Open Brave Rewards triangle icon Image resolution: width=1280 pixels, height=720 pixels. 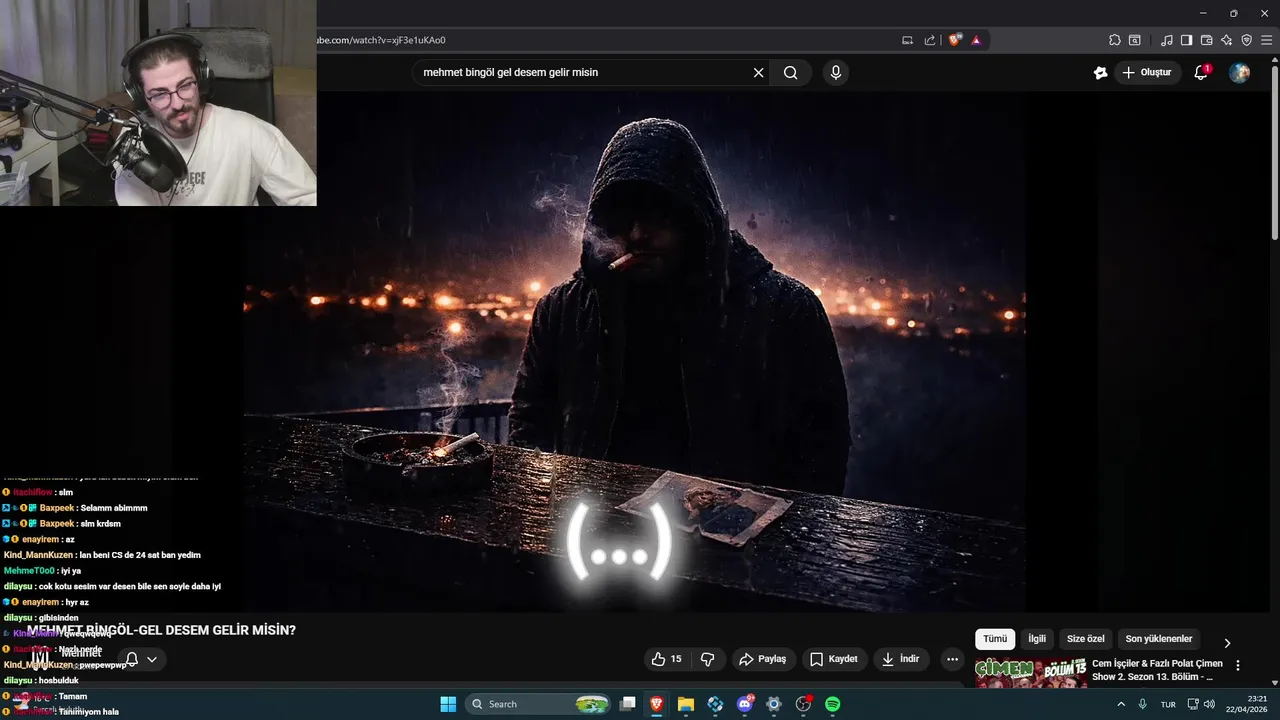coord(976,40)
